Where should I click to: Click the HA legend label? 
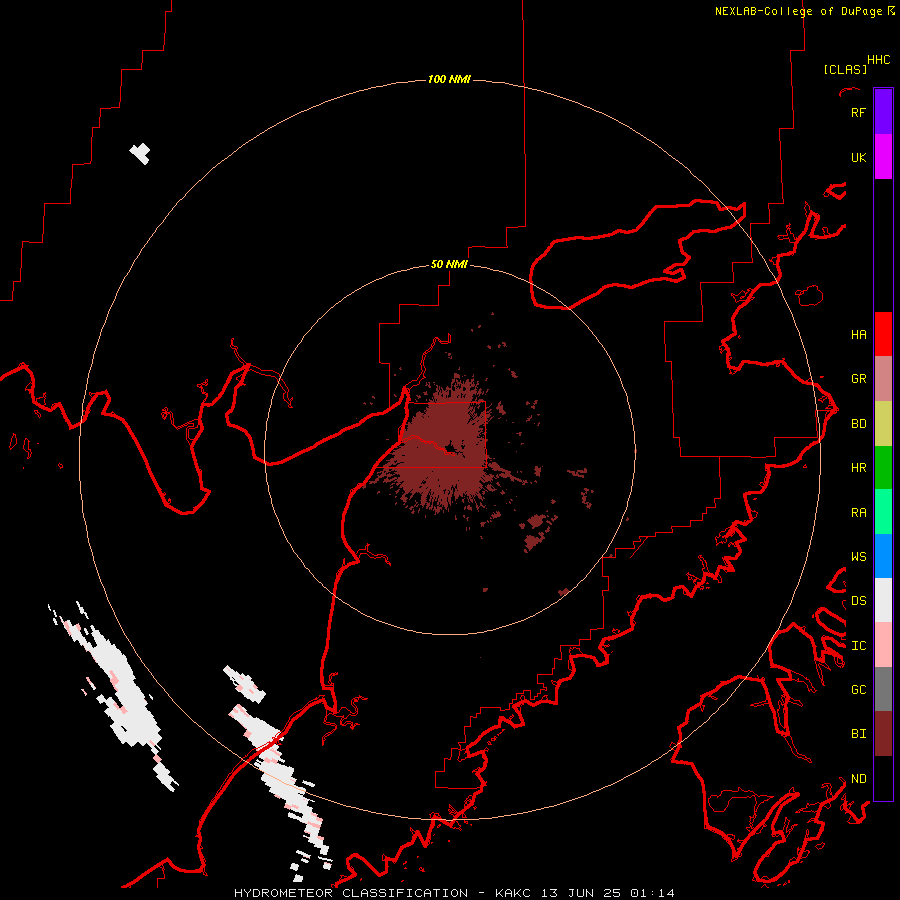(x=858, y=335)
